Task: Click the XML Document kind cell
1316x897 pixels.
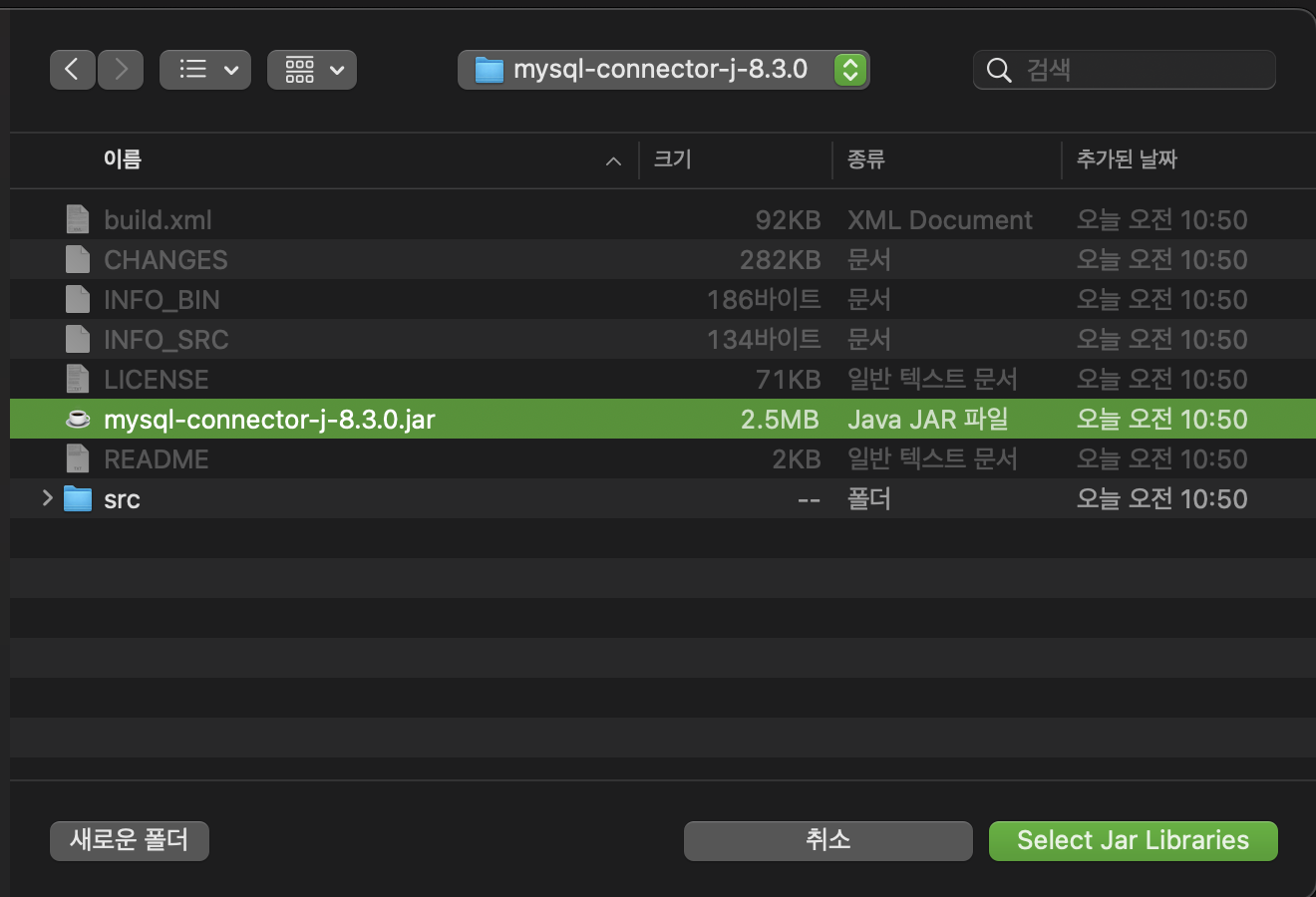Action: (x=940, y=219)
